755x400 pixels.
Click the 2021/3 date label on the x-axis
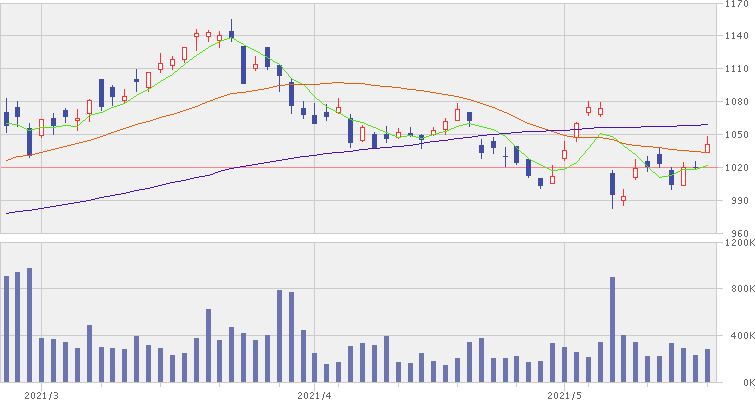tap(41, 394)
